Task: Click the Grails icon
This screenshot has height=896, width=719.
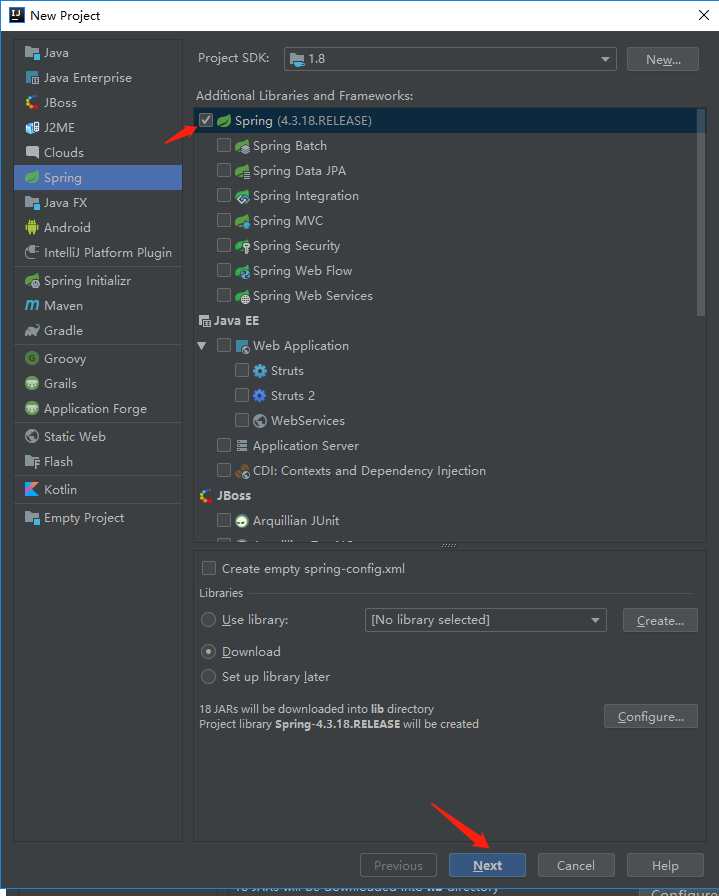Action: click(x=32, y=383)
